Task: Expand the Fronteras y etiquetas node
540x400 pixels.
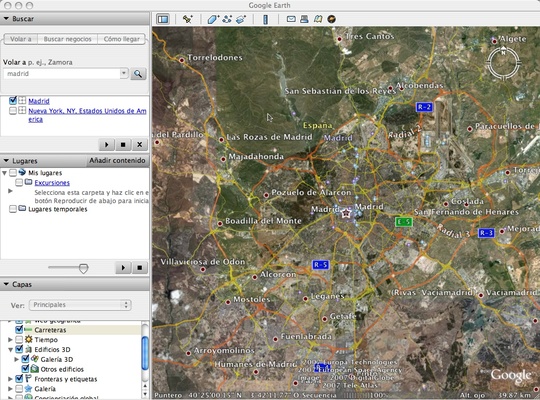Action: [x=10, y=379]
